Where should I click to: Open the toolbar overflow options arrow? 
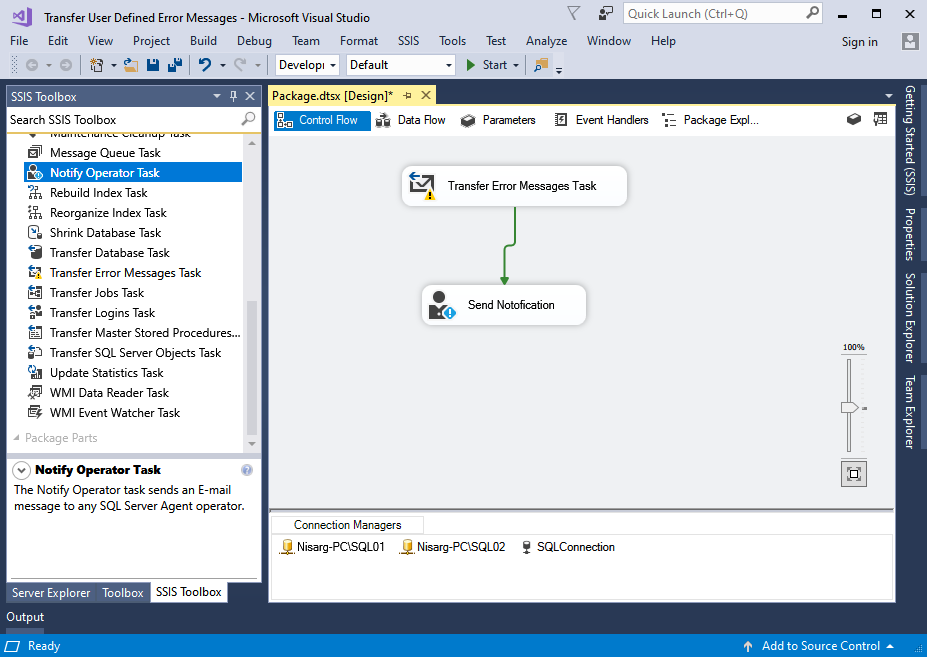click(x=559, y=70)
